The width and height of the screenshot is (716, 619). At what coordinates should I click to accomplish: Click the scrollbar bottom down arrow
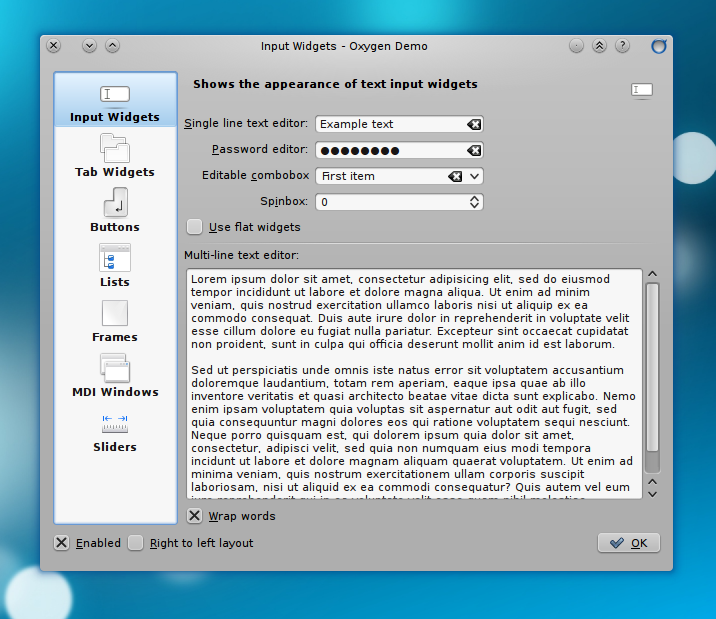pyautogui.click(x=653, y=494)
